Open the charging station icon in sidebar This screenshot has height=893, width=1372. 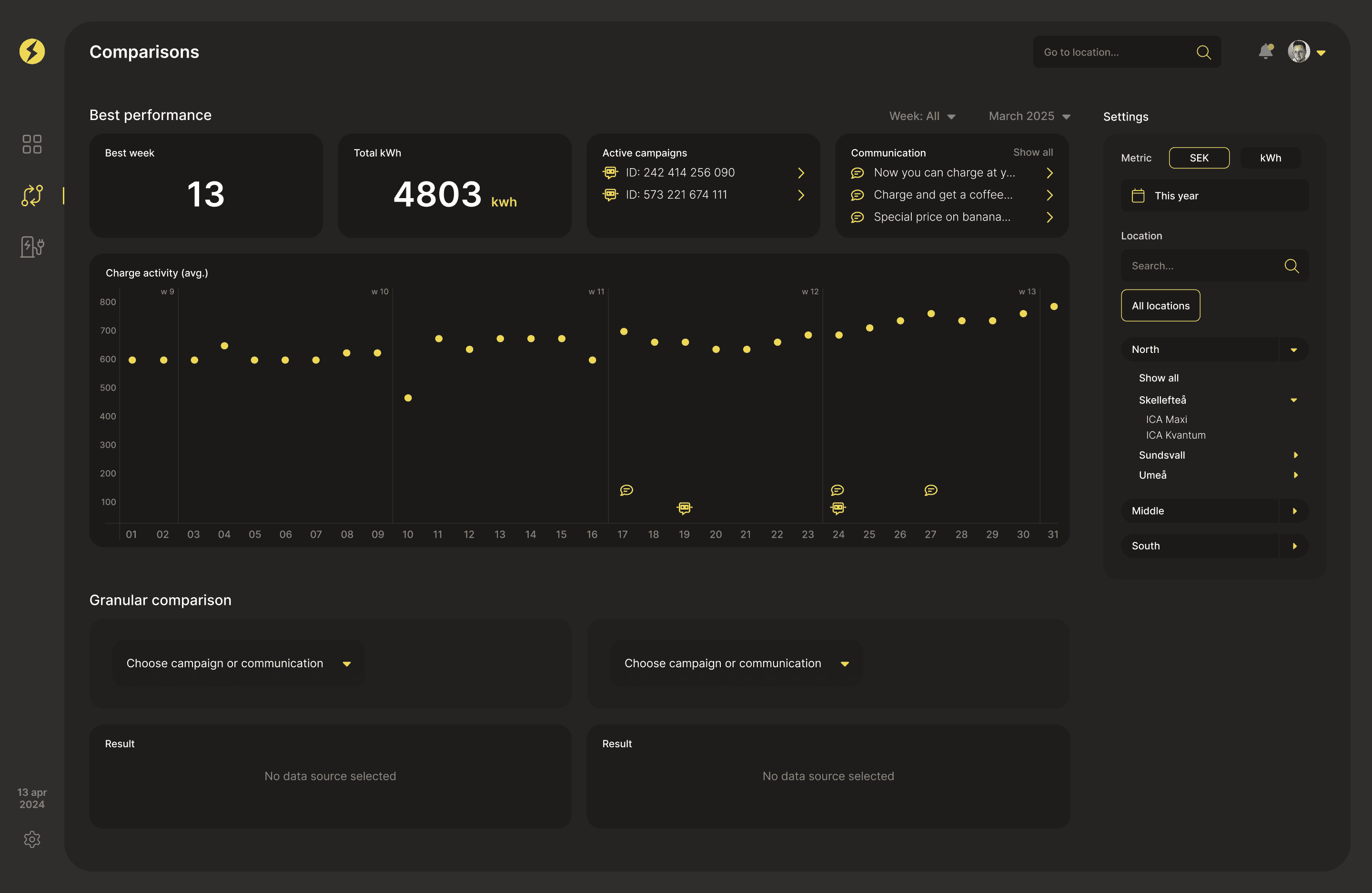[32, 247]
